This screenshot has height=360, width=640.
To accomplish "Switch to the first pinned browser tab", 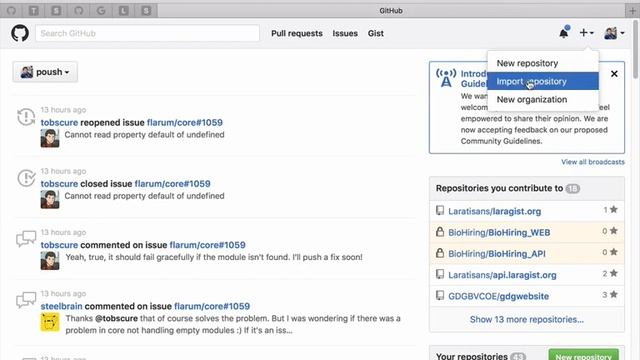I will (11, 11).
